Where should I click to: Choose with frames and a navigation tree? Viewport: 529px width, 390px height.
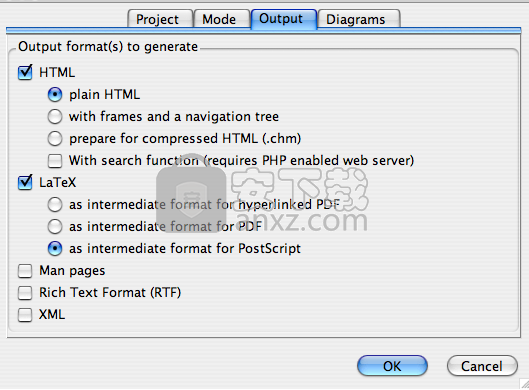55,116
